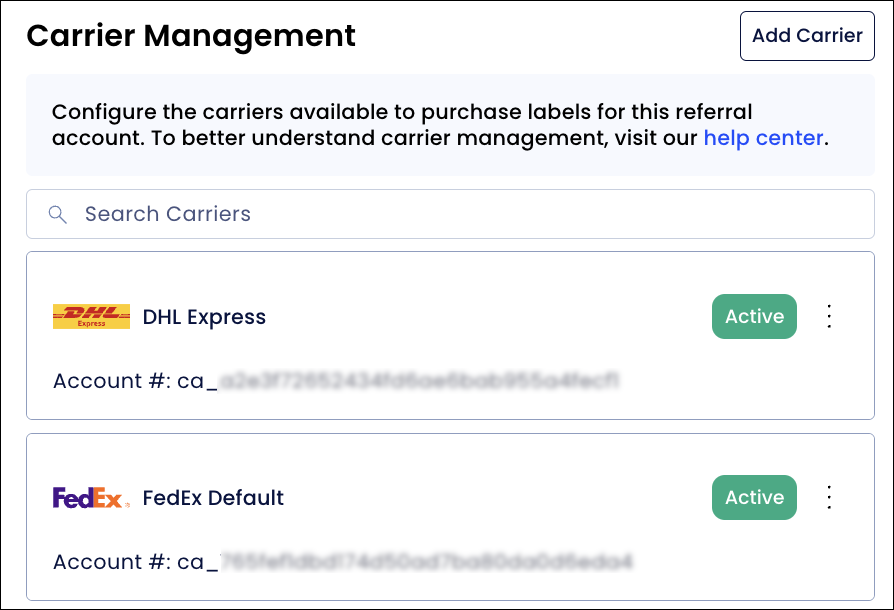894x610 pixels.
Task: Open FedEx Default three-dot options menu
Action: (x=829, y=497)
